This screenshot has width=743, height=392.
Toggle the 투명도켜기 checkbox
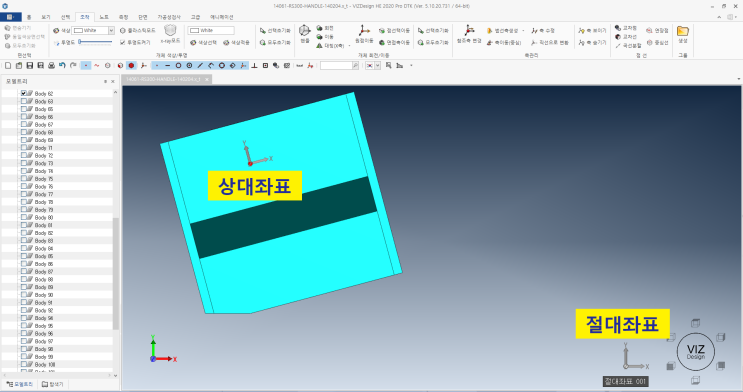coord(123,43)
